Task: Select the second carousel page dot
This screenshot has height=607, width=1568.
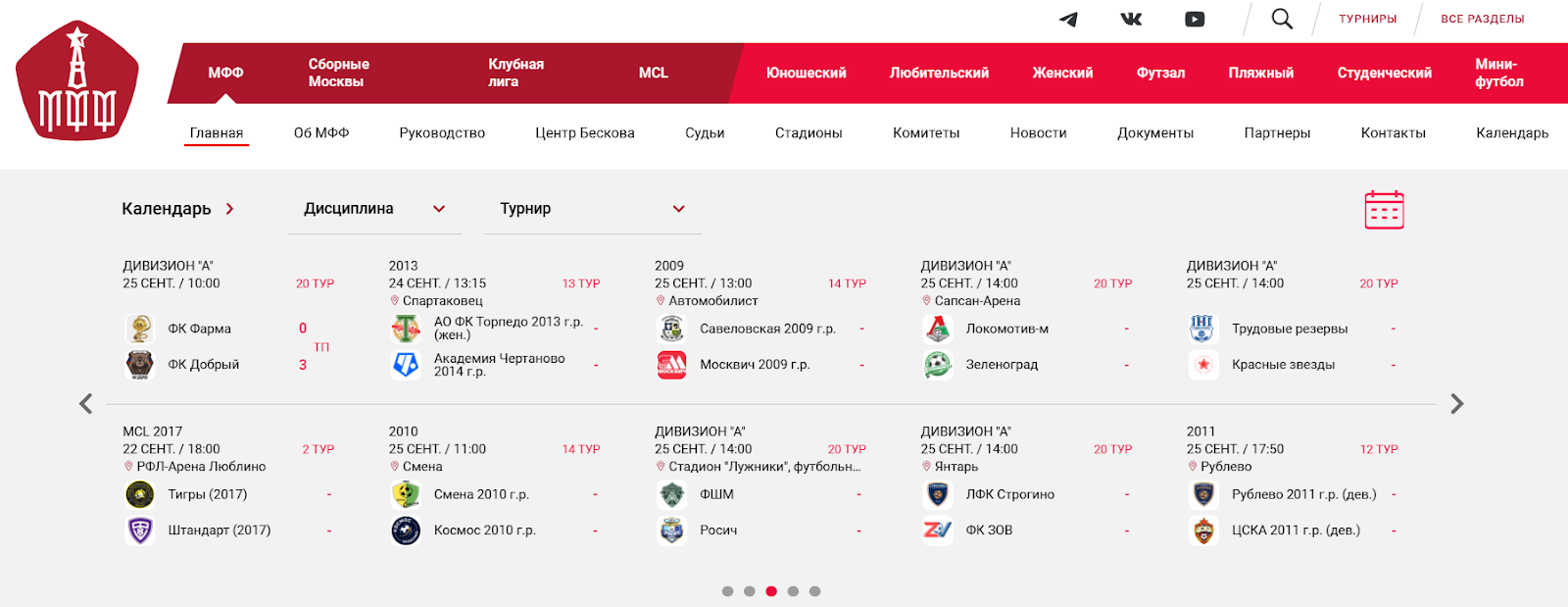Action: click(x=749, y=591)
